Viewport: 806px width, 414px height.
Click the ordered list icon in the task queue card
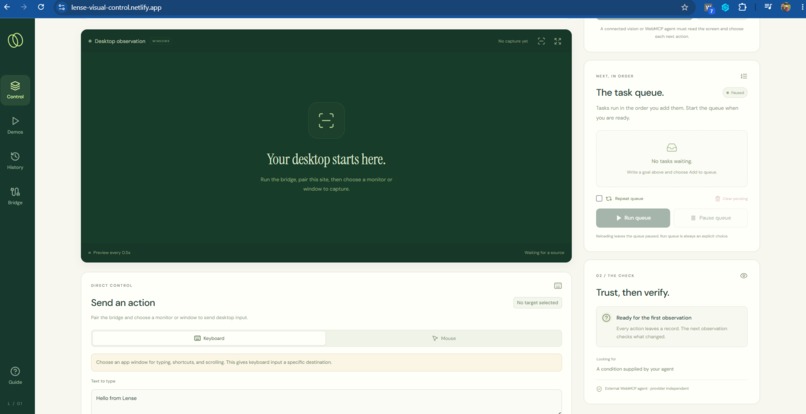[744, 76]
